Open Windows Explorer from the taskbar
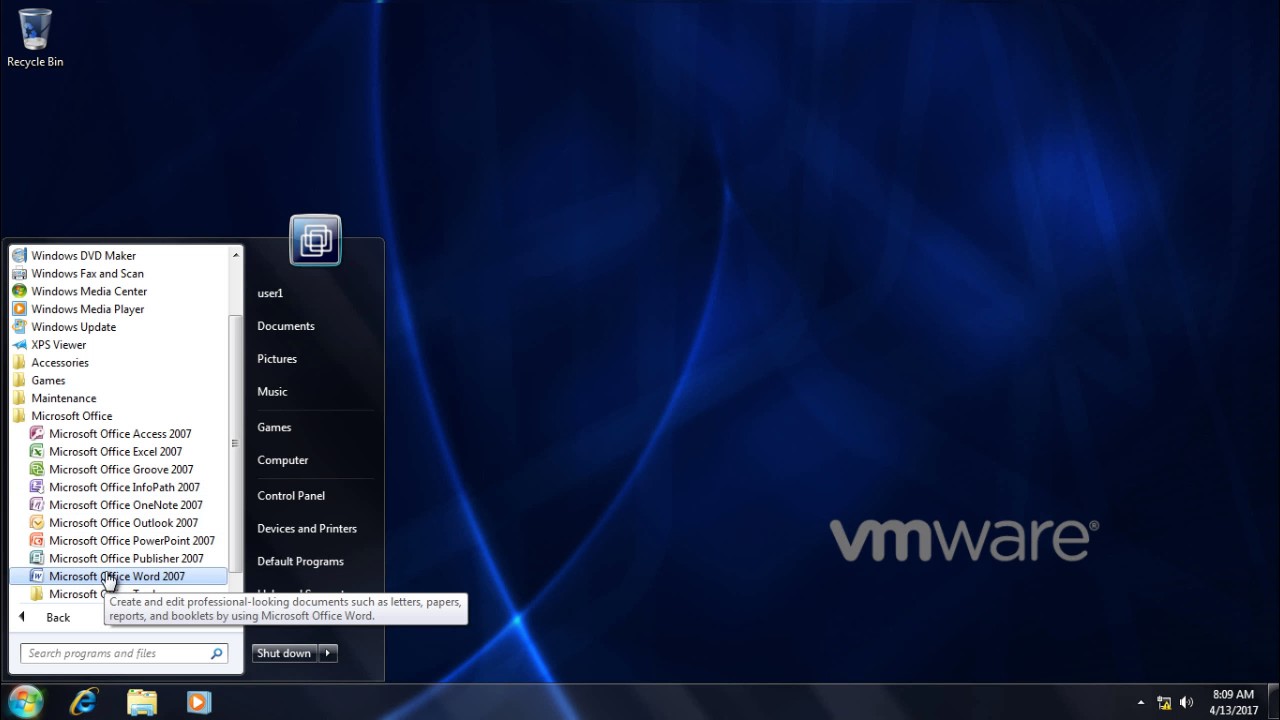This screenshot has width=1280, height=720. point(142,702)
